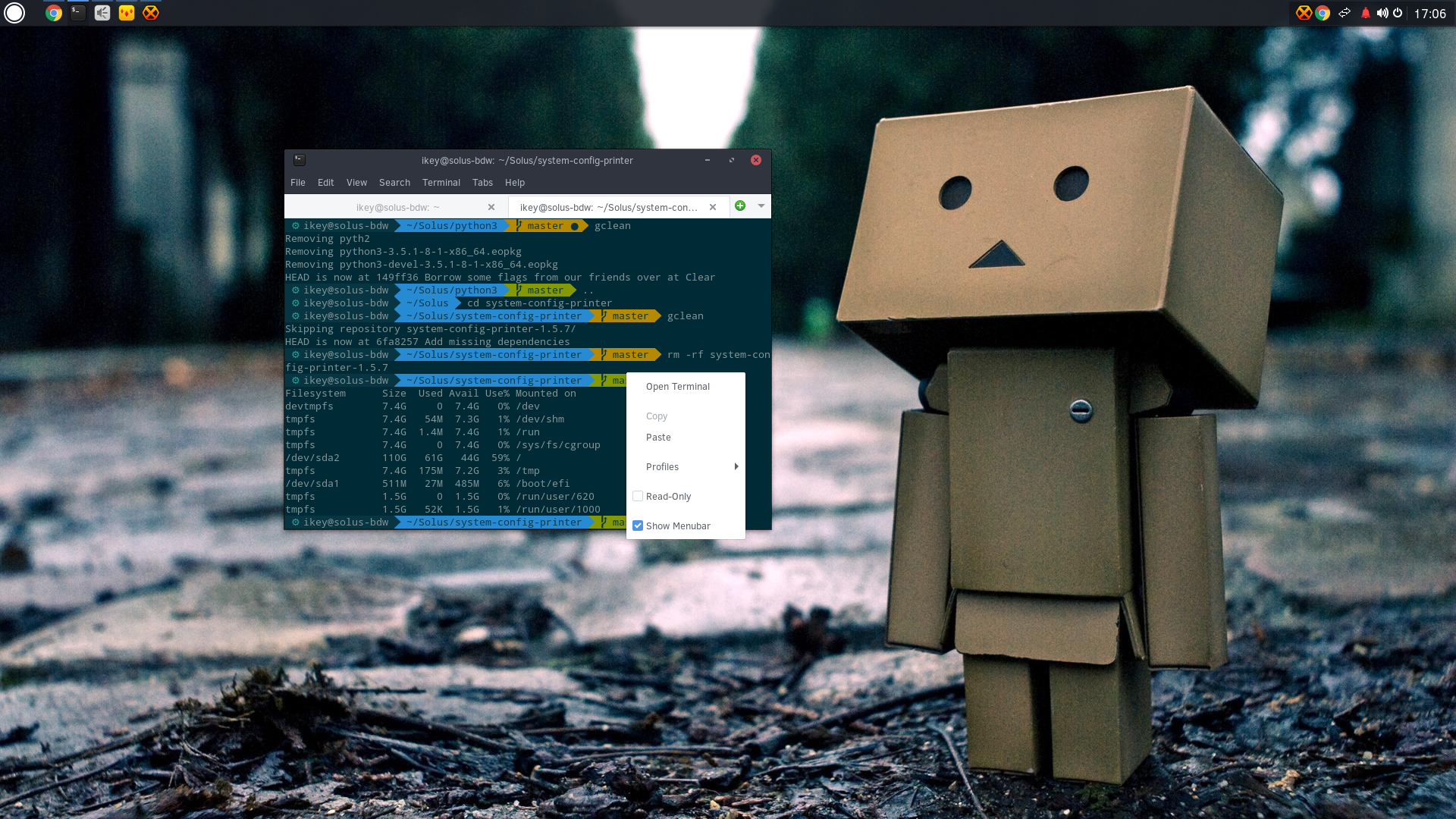Add a new terminal tab with the green plus
The width and height of the screenshot is (1456, 819).
click(740, 206)
